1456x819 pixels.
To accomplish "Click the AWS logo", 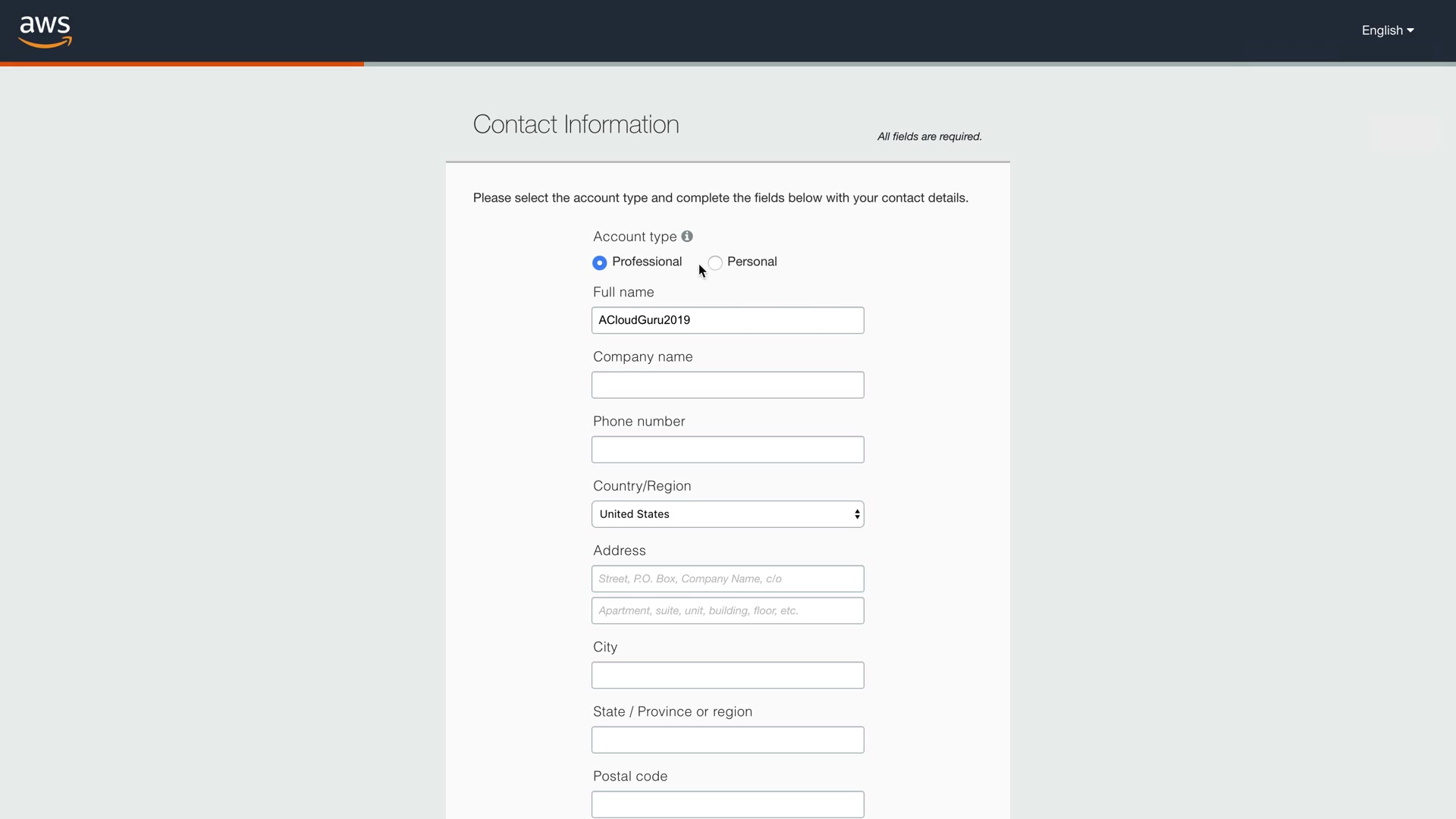I will (45, 31).
